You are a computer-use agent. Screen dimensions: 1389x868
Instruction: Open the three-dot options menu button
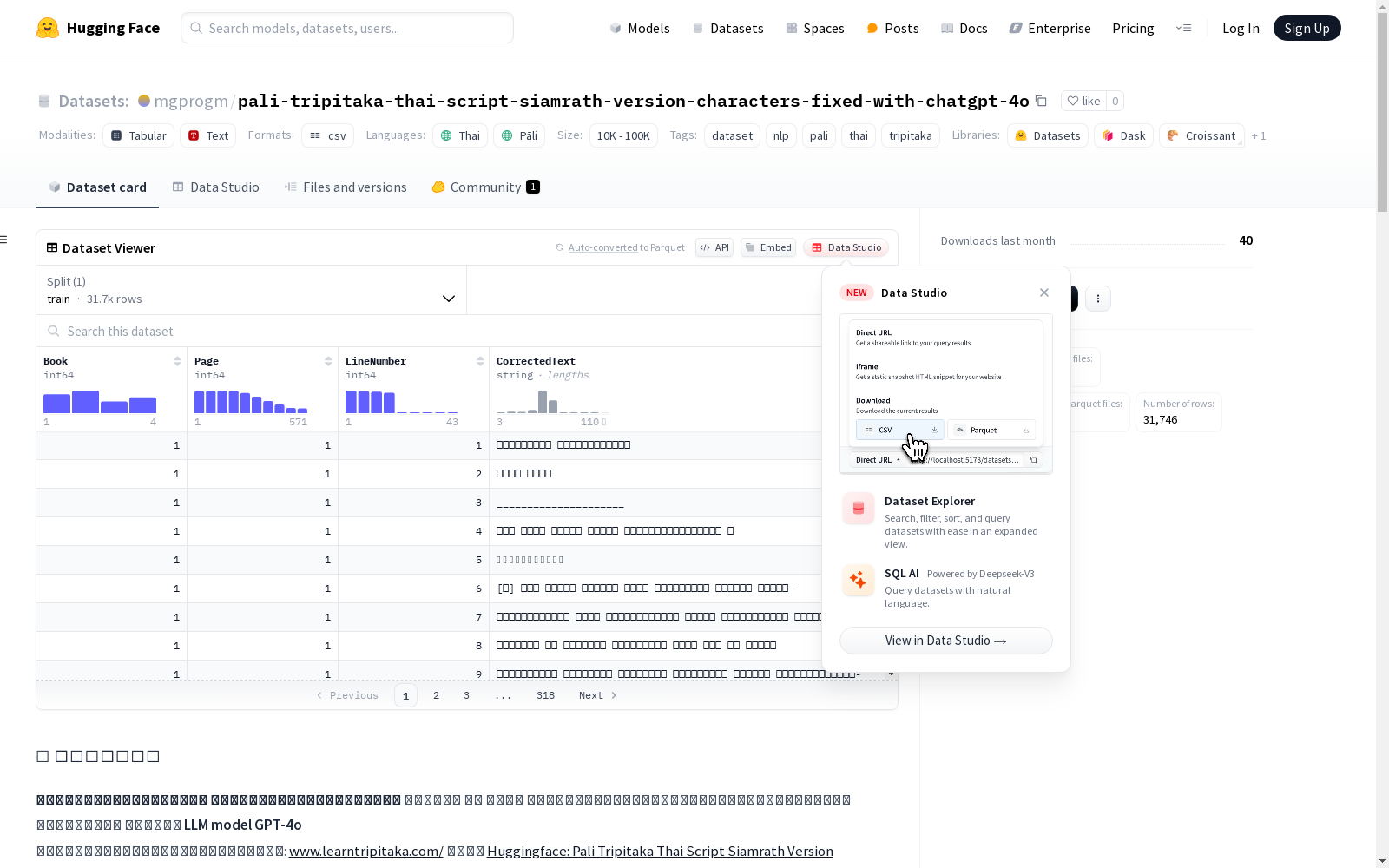coord(1098,299)
